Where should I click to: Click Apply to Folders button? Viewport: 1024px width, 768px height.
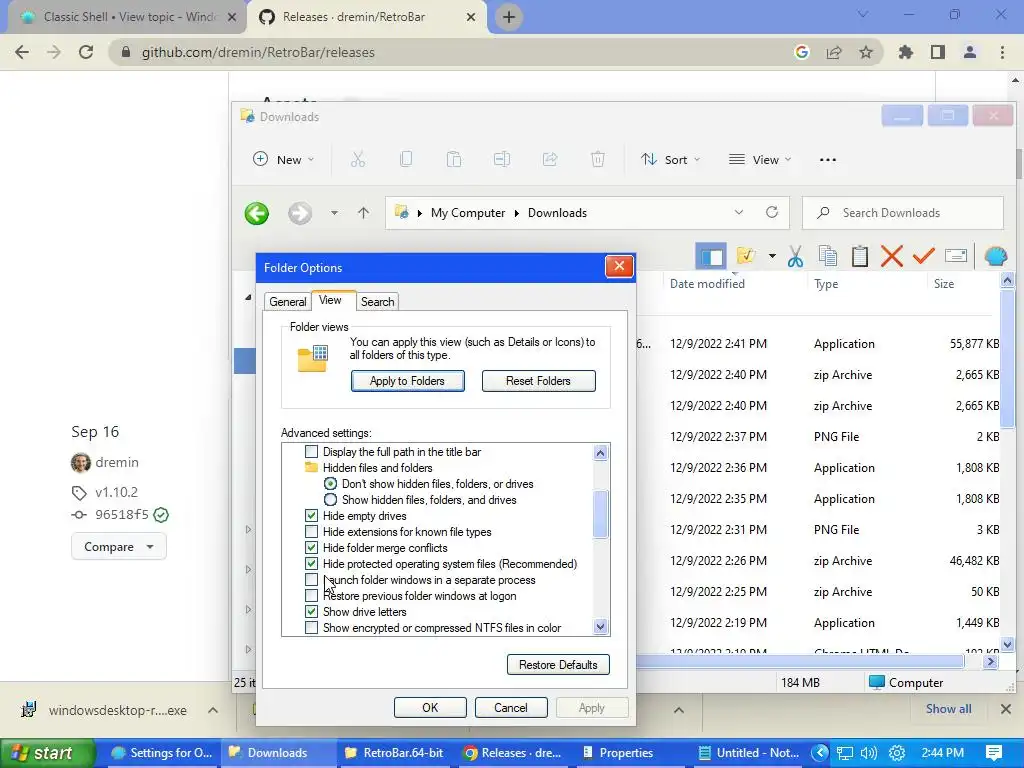(x=408, y=381)
